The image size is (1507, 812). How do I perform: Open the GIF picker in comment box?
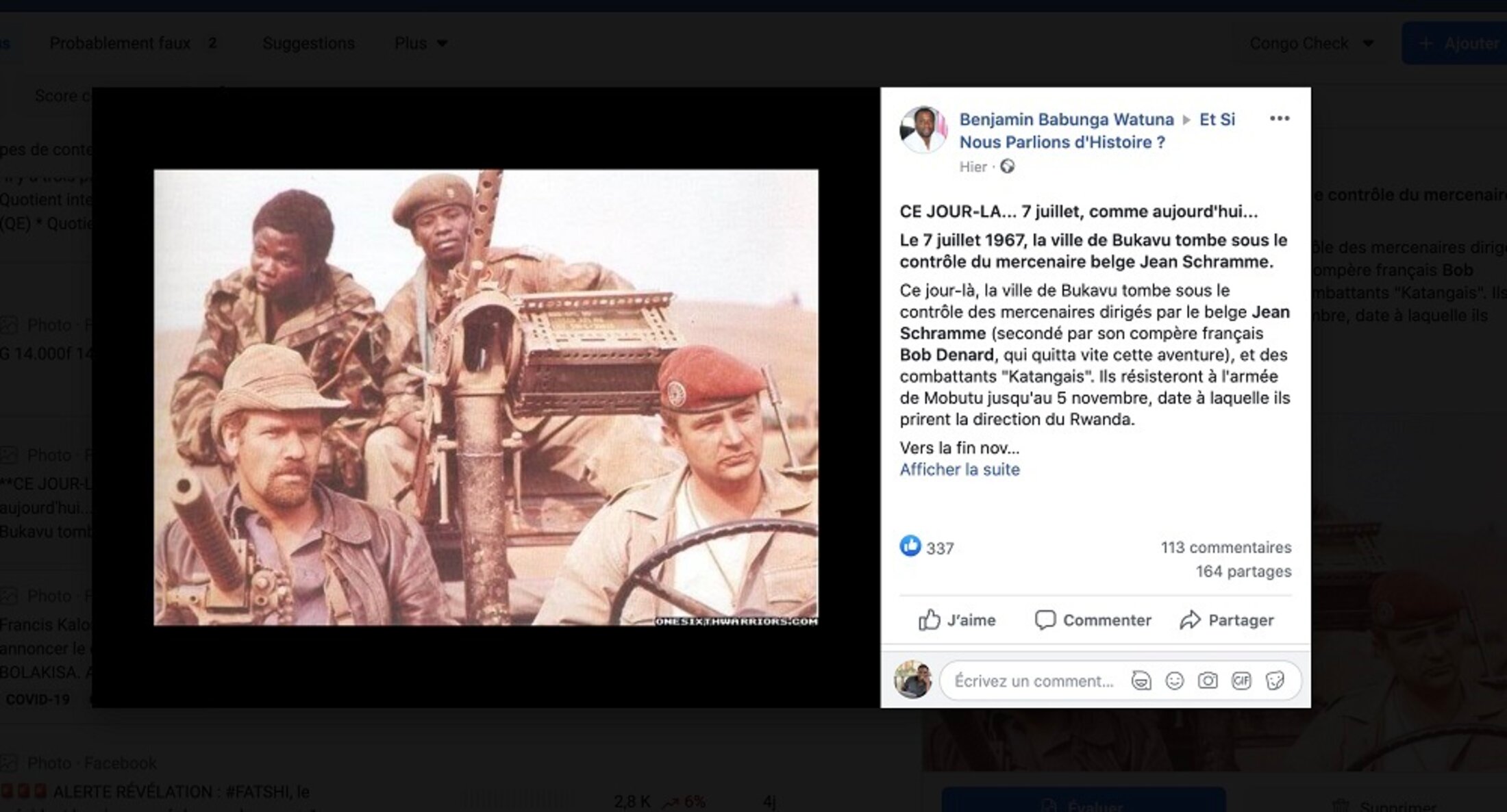1241,681
